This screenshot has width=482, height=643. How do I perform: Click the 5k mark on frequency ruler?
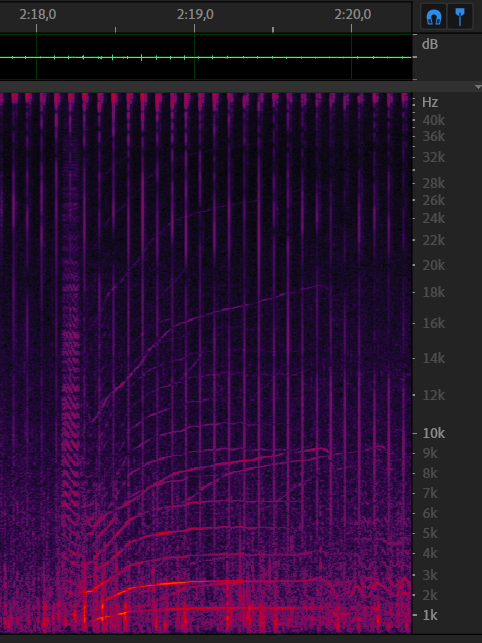coord(430,533)
